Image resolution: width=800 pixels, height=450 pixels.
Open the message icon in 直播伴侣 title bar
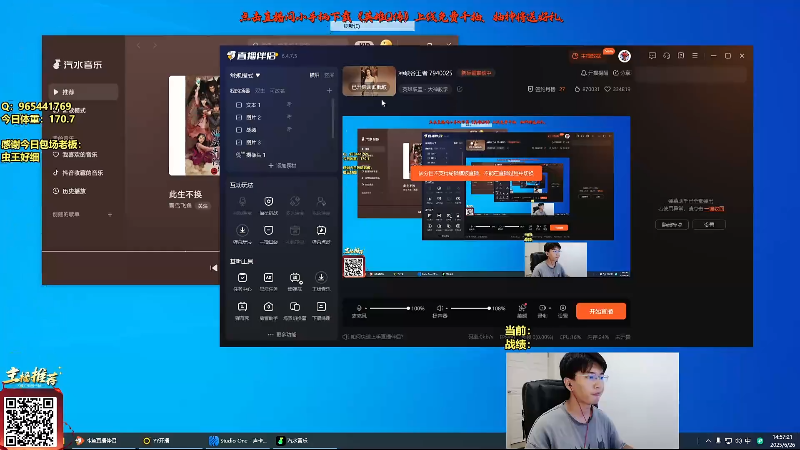pos(652,56)
